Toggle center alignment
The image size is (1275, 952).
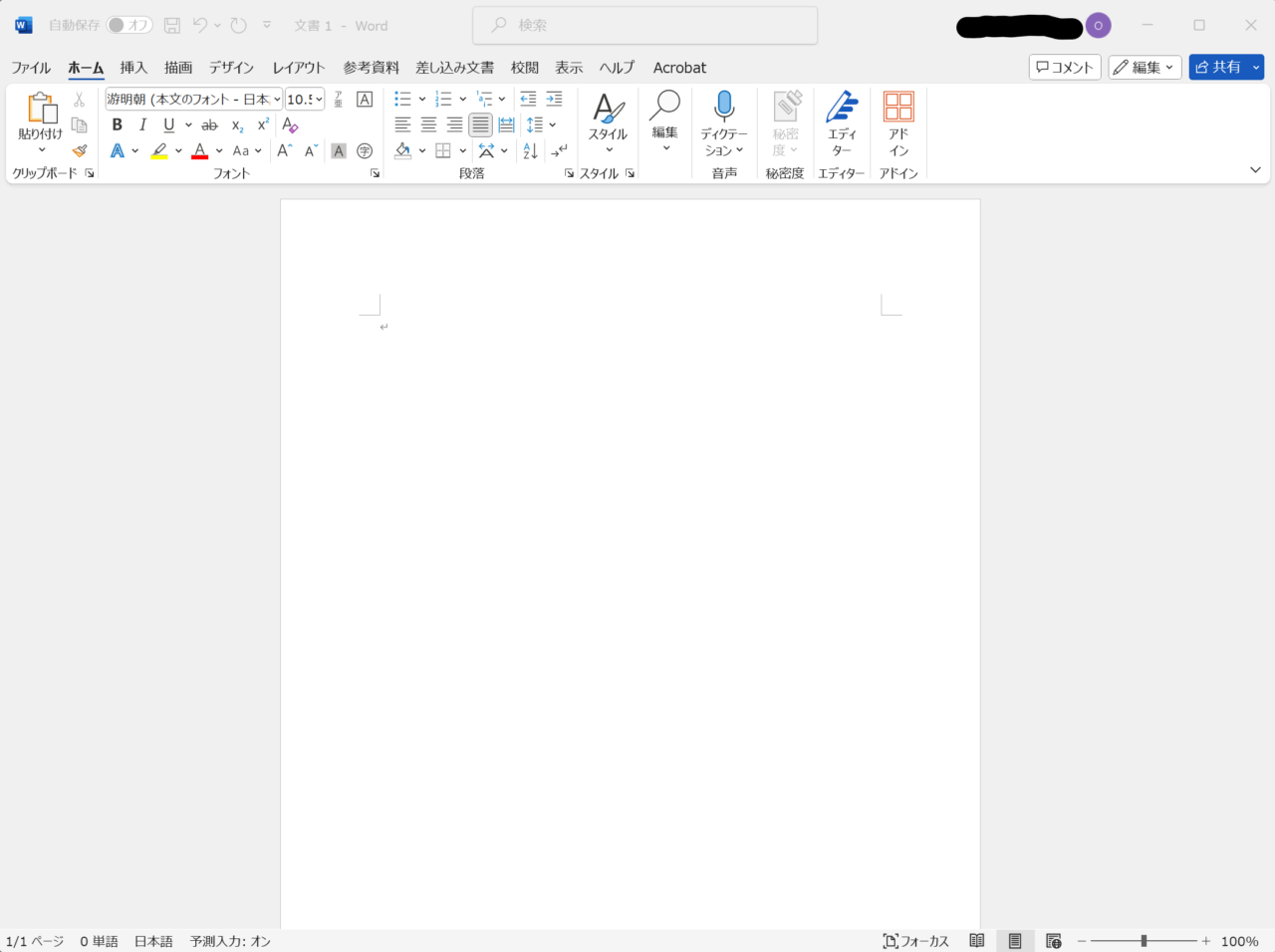coord(428,124)
